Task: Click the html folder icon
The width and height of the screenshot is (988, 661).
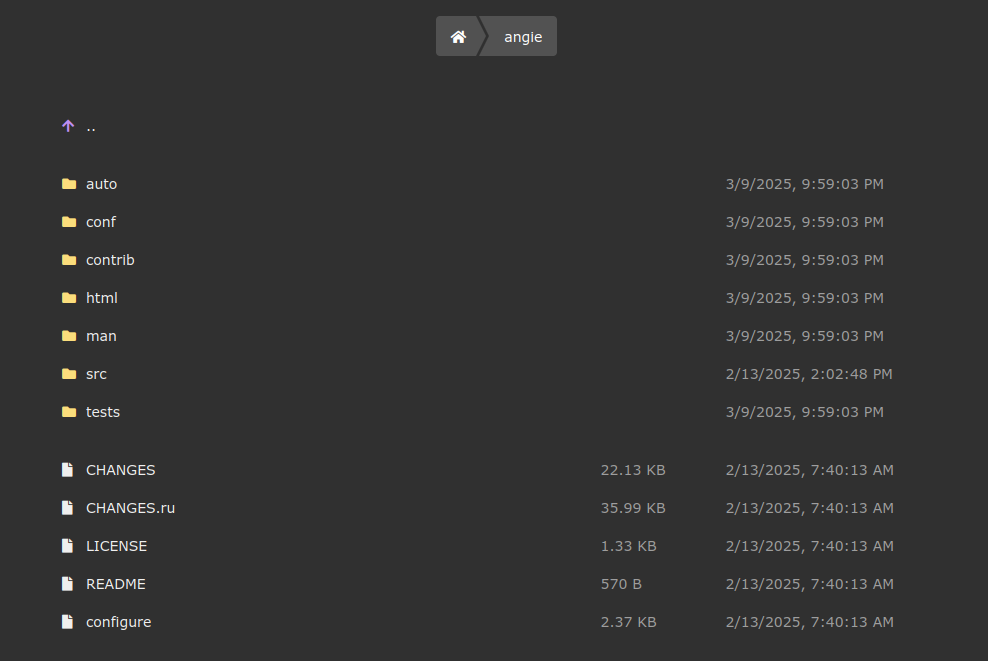Action: 68,298
